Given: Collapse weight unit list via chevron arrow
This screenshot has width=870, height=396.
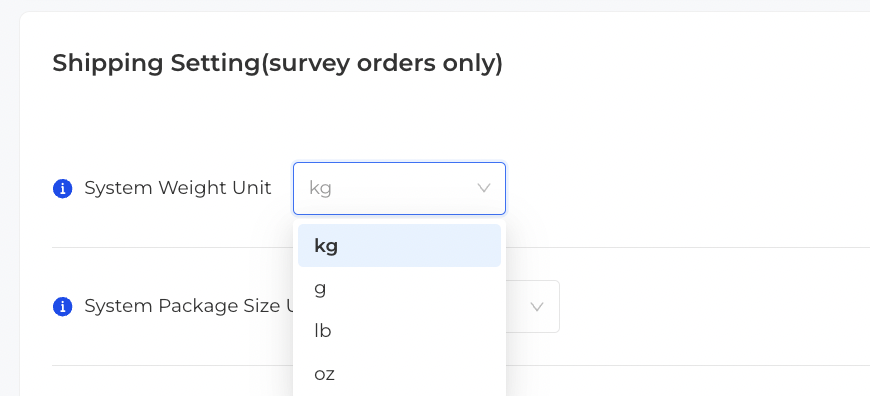Looking at the screenshot, I should (484, 188).
